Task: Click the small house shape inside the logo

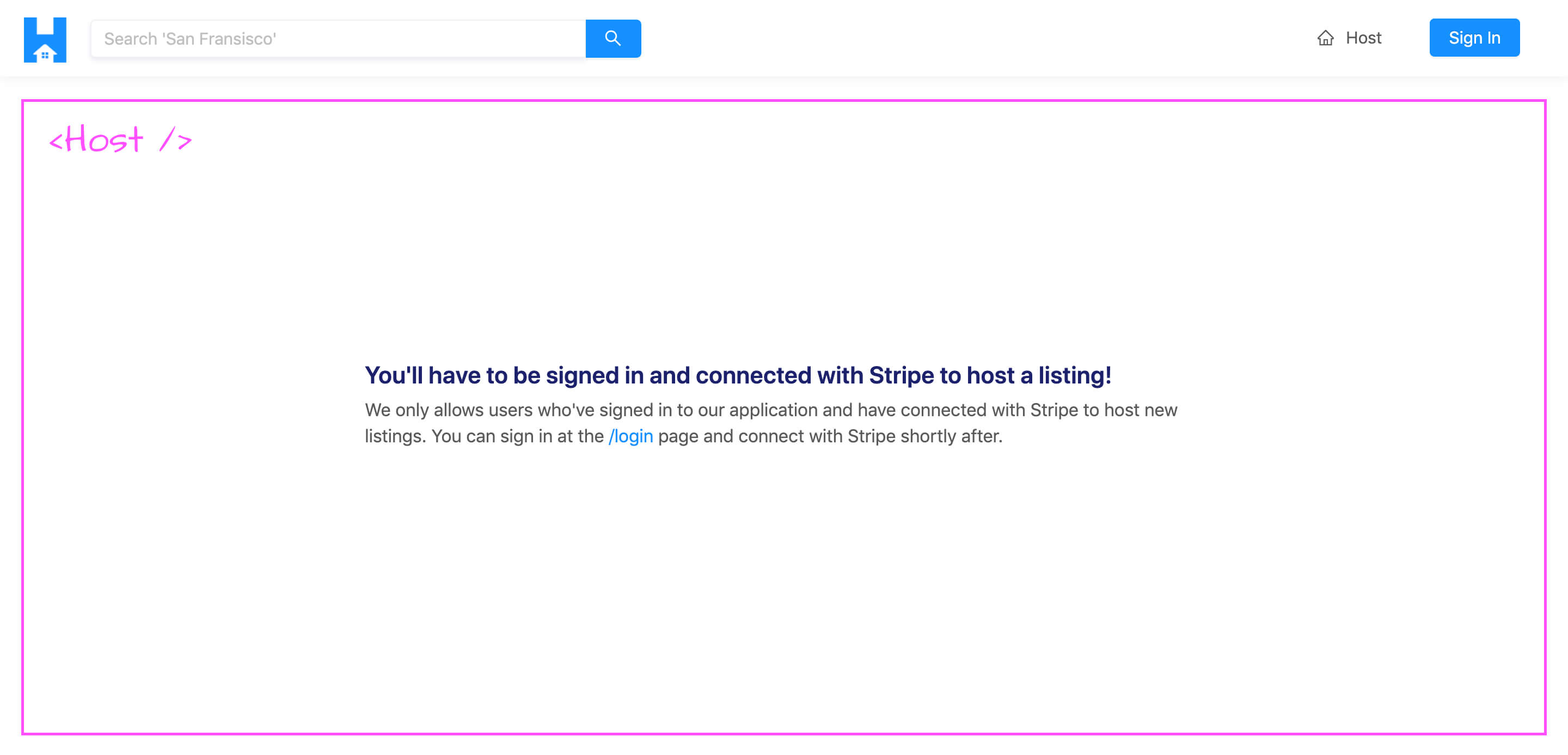Action: 45,52
